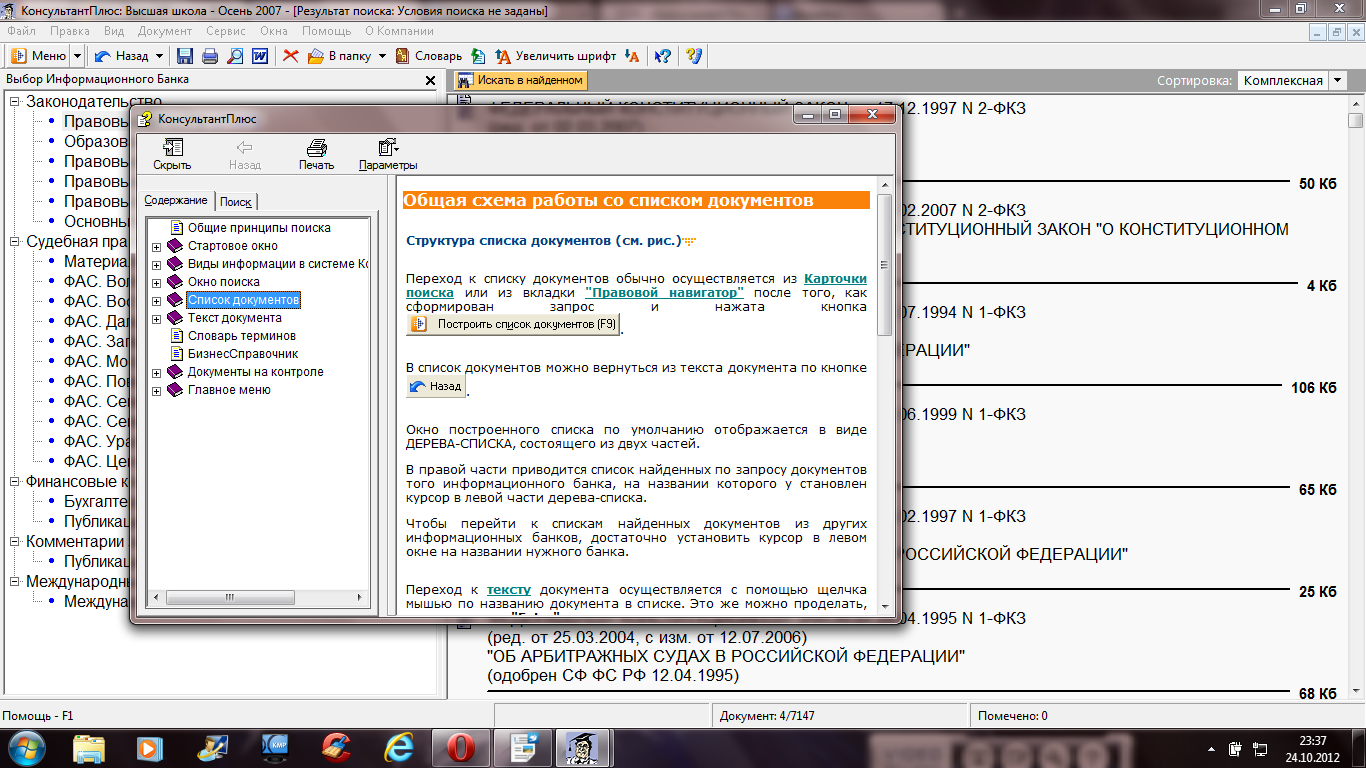Image resolution: width=1366 pixels, height=768 pixels.
Task: Click Скрыть icon in help window
Action: (x=172, y=154)
